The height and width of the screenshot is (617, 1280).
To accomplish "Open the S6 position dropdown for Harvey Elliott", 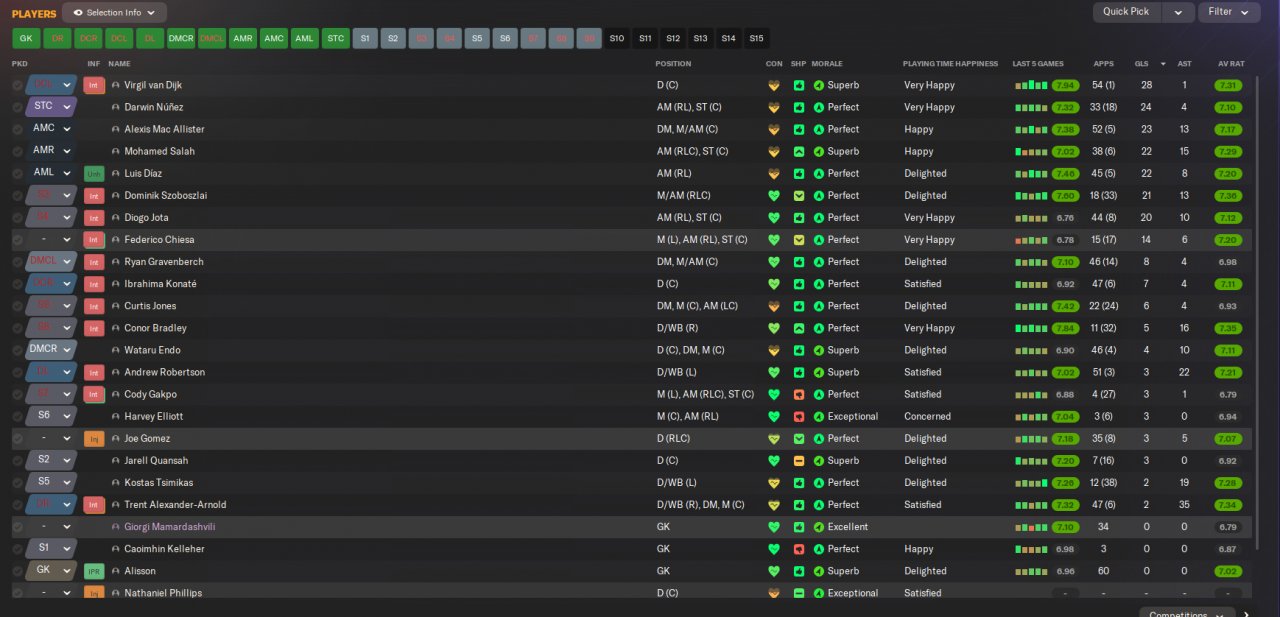I will pos(52,416).
